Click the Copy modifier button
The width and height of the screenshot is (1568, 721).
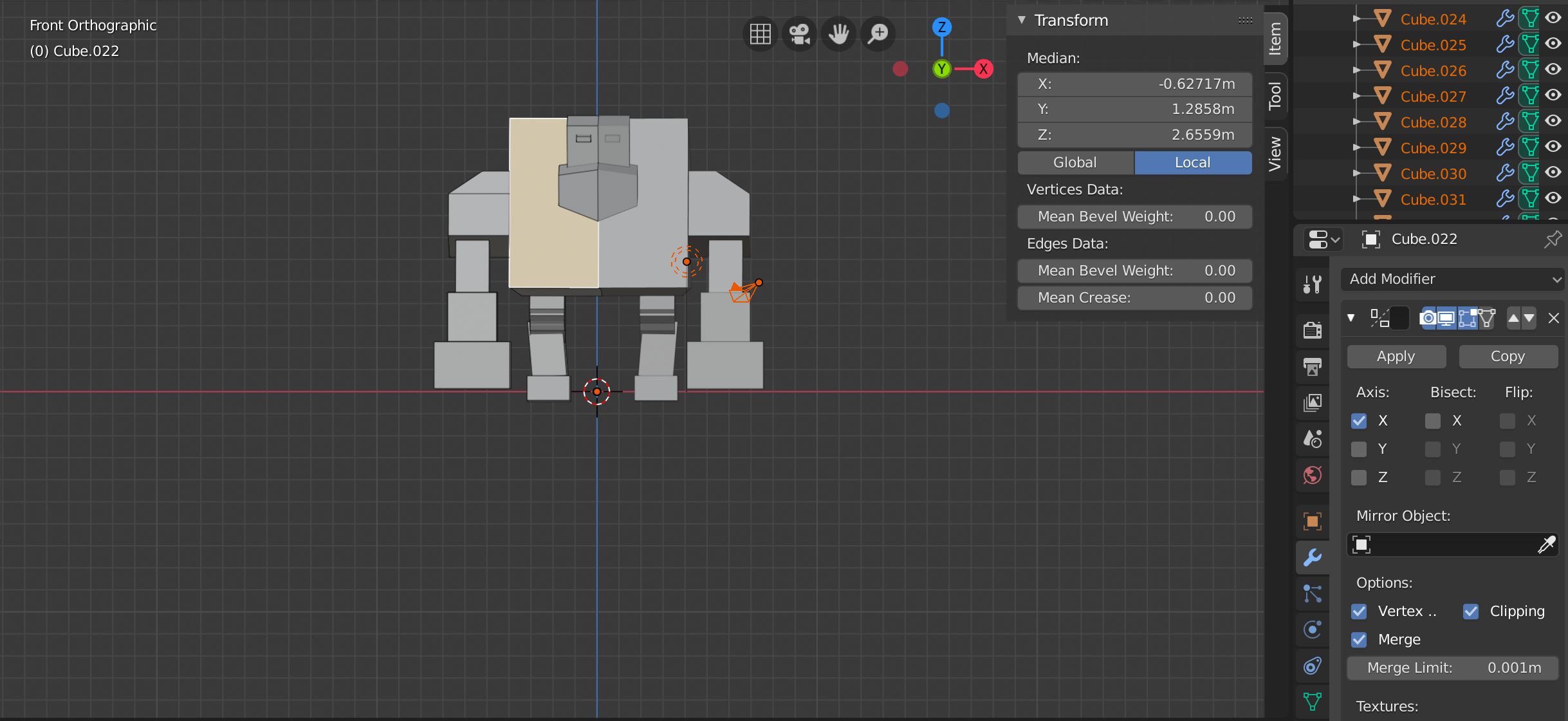coord(1508,357)
